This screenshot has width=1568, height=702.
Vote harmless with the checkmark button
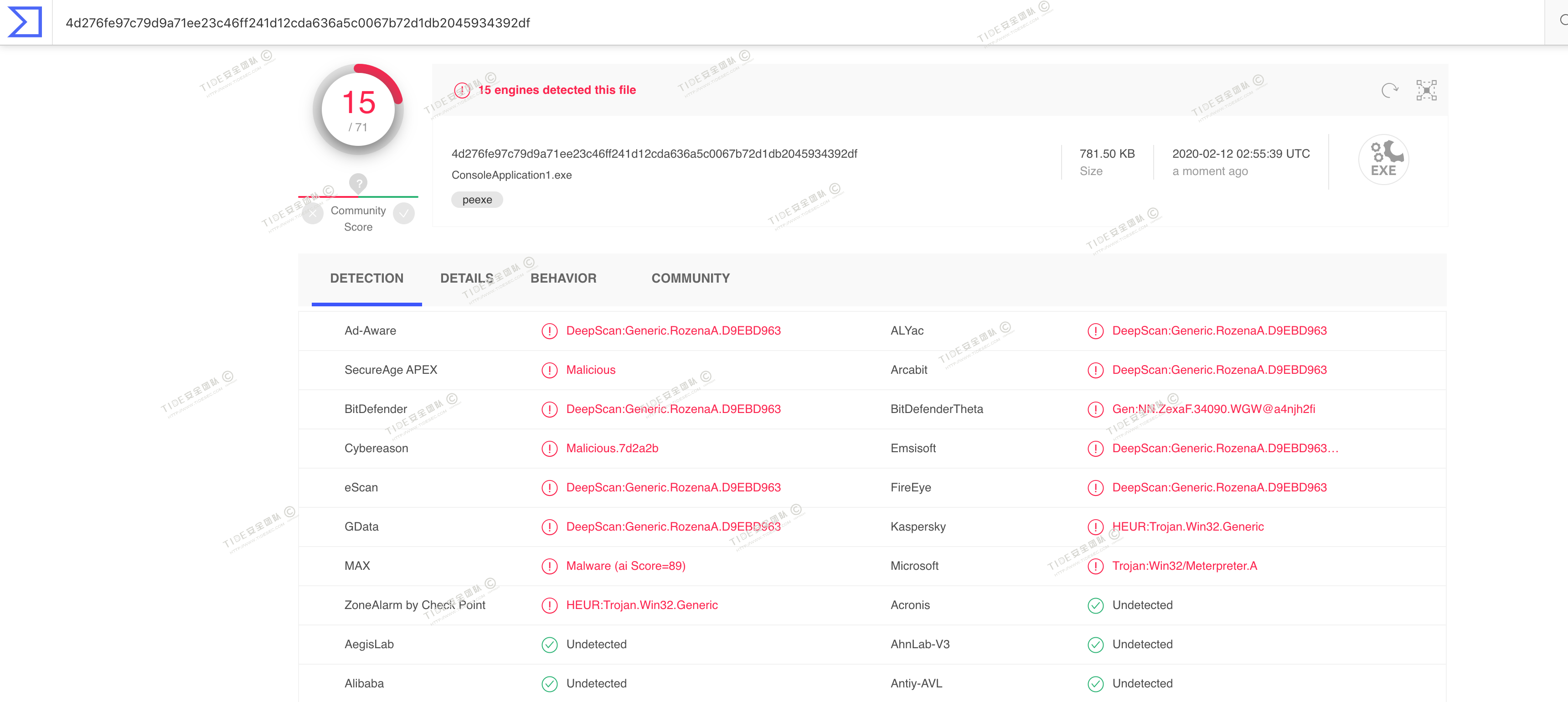(x=403, y=214)
